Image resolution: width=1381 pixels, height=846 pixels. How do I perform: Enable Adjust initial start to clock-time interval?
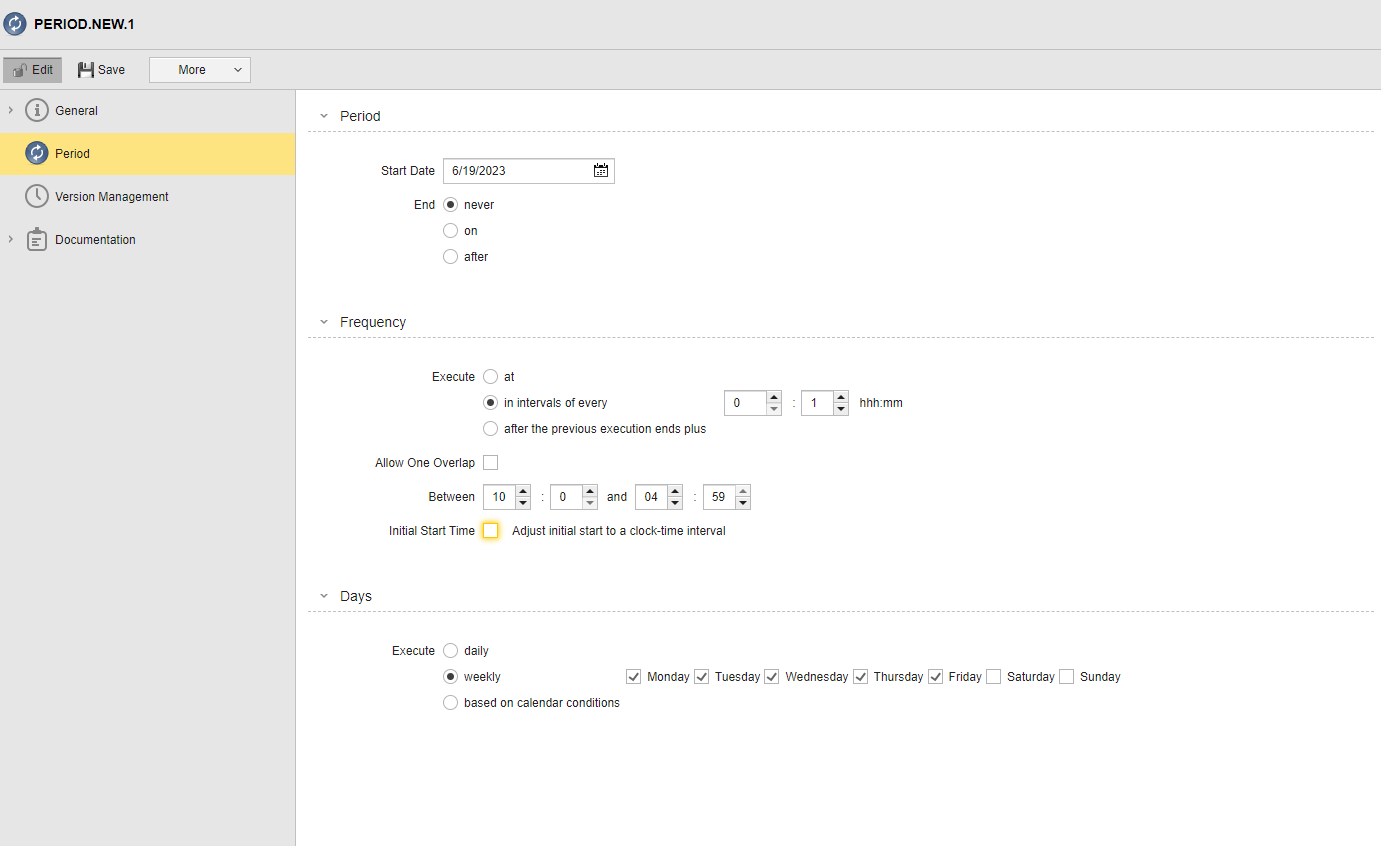click(x=490, y=530)
